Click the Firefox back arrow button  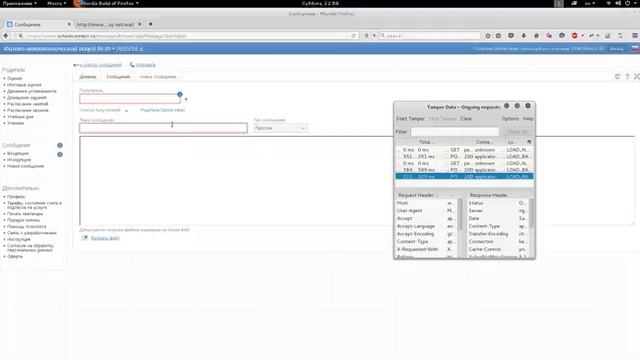tap(6, 36)
